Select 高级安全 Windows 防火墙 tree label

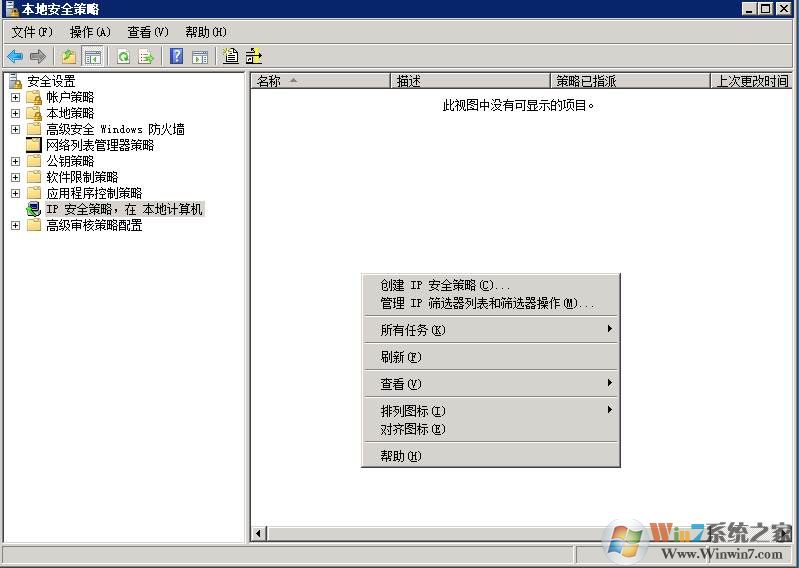(115, 129)
